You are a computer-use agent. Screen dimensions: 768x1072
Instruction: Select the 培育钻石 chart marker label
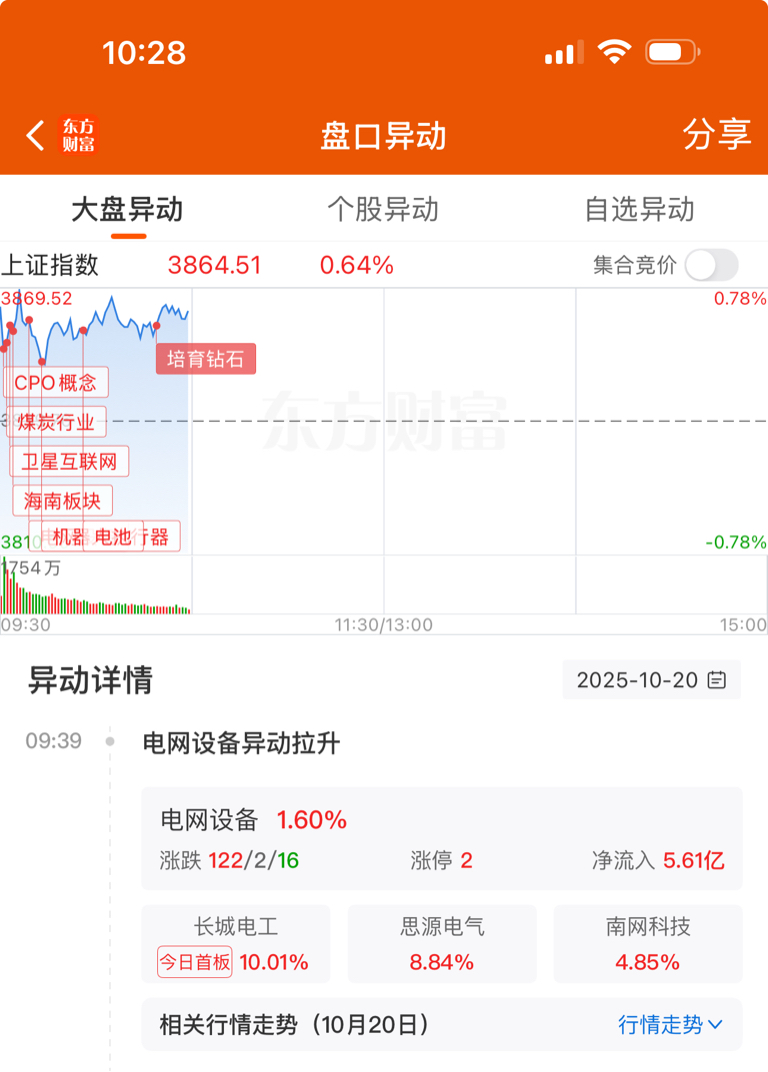(206, 359)
